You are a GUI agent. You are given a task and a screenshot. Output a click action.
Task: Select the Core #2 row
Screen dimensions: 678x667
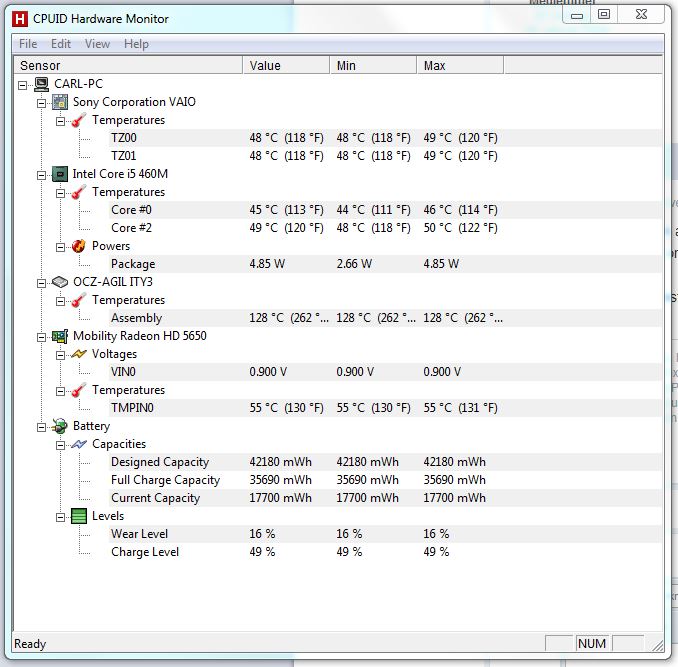tap(385, 228)
